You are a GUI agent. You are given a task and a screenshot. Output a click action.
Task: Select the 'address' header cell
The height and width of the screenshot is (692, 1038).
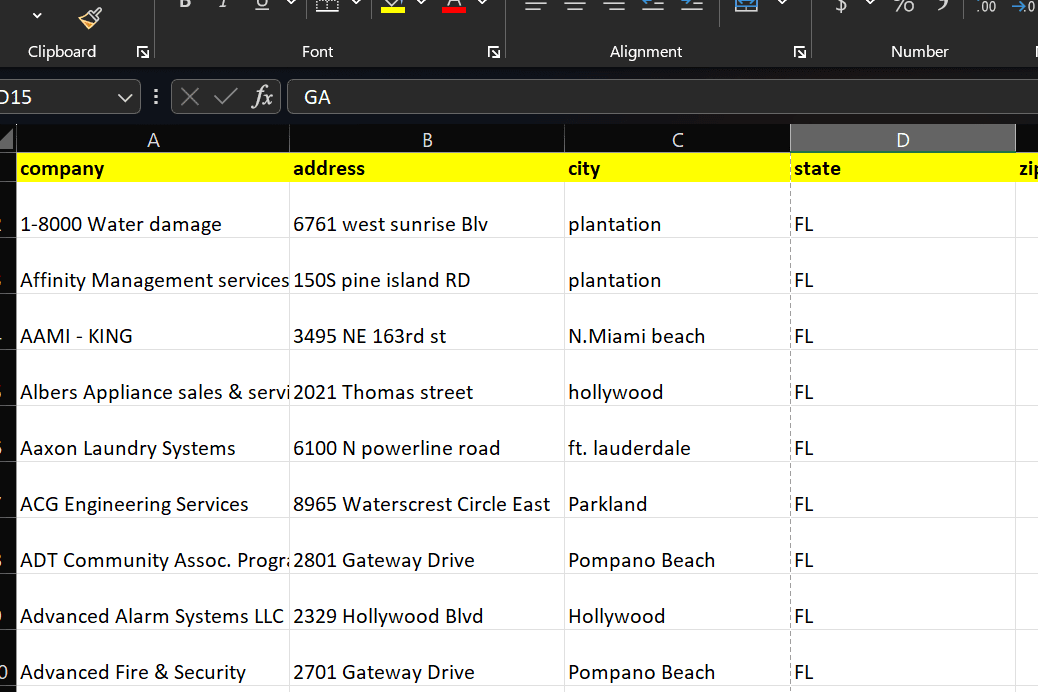coord(427,168)
